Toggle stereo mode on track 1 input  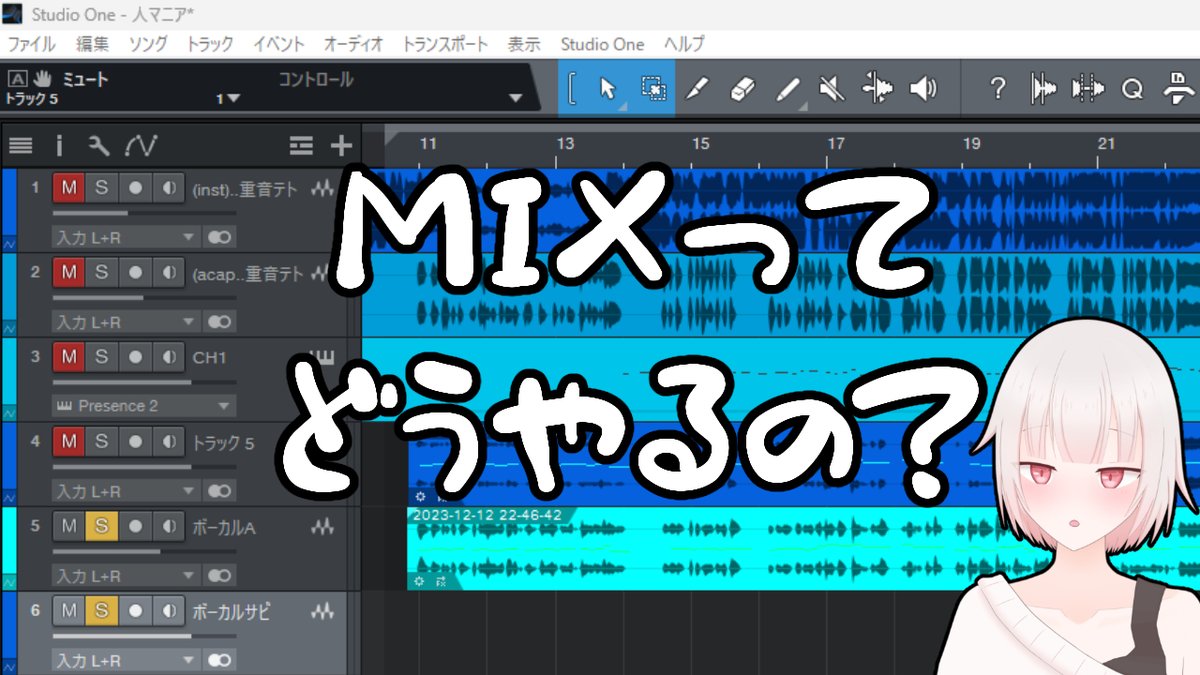(x=219, y=237)
